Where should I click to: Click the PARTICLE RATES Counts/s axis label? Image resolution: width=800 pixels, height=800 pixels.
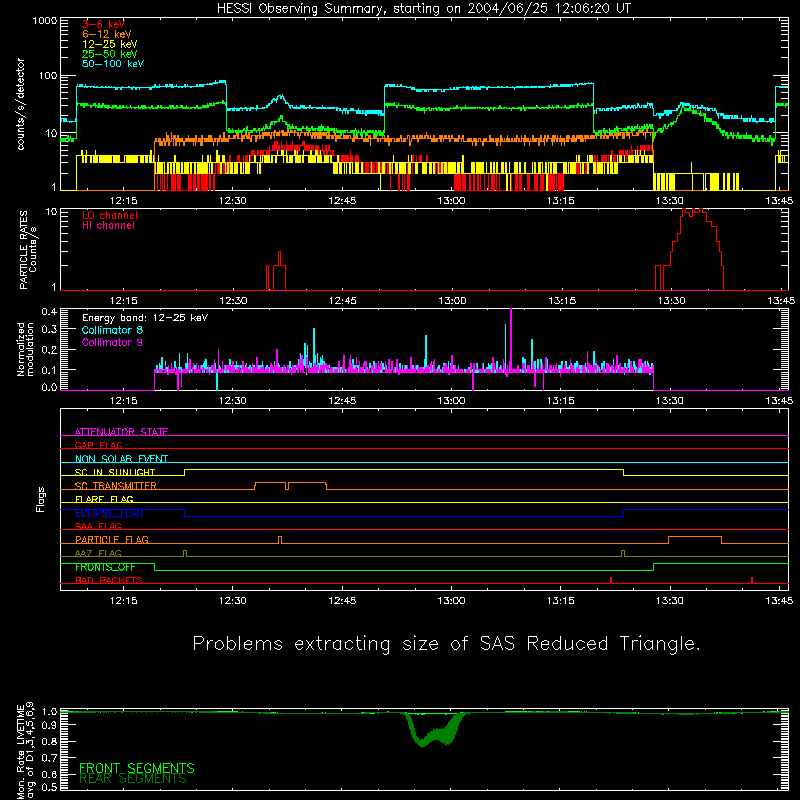(x=28, y=250)
